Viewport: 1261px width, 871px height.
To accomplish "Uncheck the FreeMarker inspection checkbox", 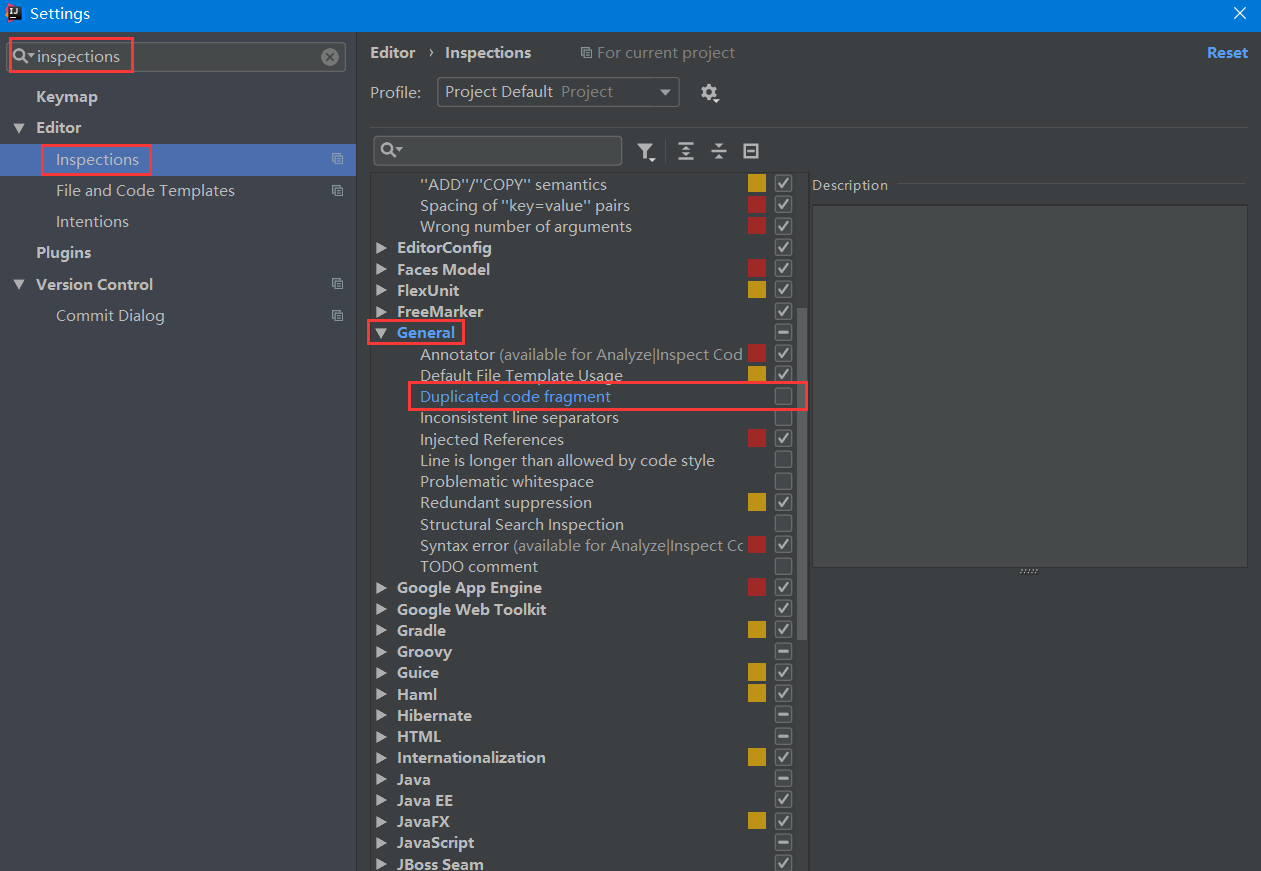I will 783,311.
